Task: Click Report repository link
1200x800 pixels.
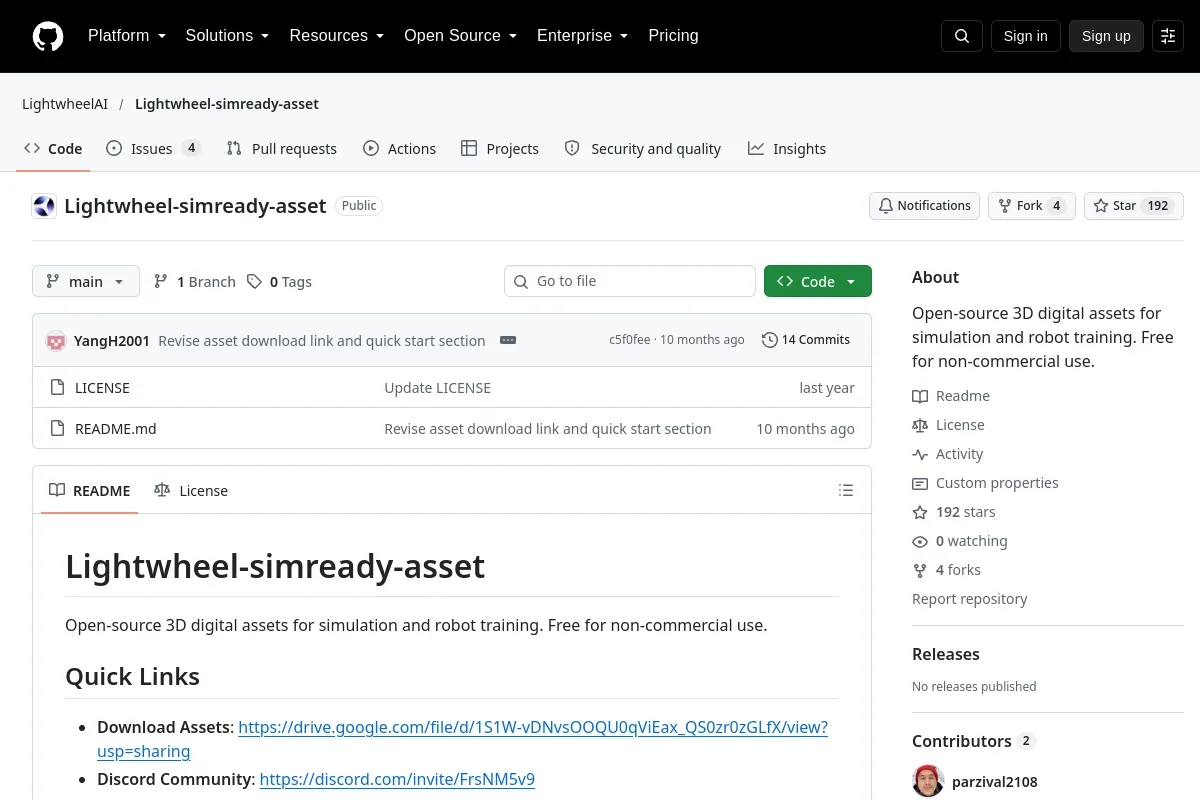Action: point(970,599)
